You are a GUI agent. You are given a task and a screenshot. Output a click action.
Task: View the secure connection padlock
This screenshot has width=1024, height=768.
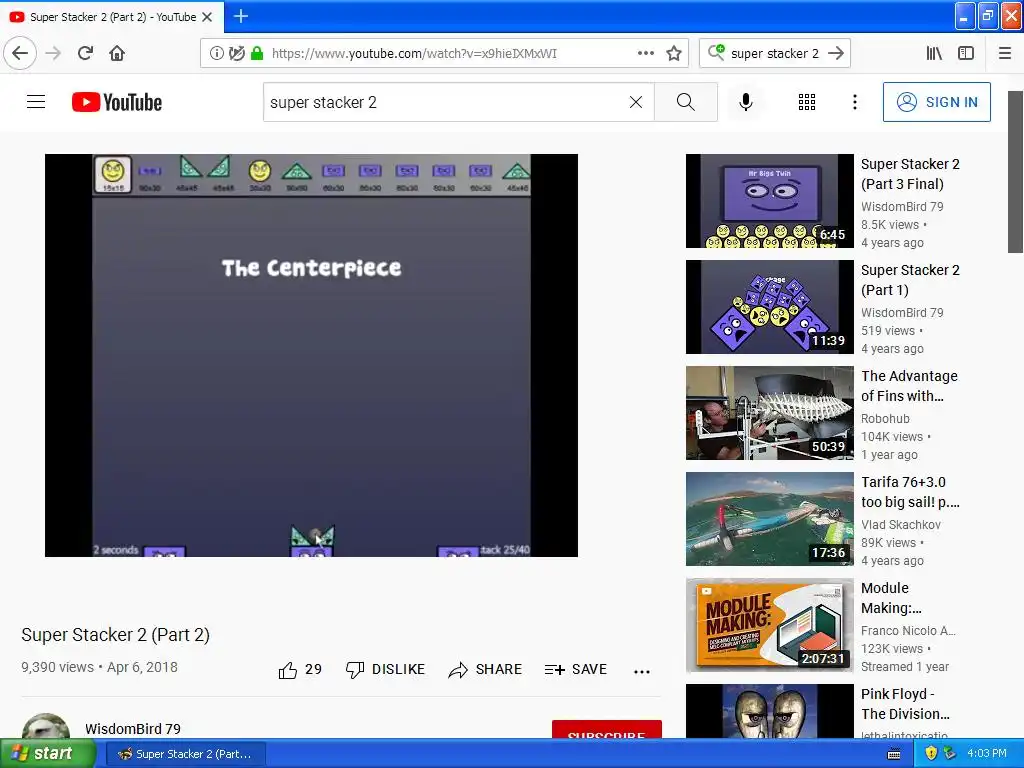[x=257, y=53]
